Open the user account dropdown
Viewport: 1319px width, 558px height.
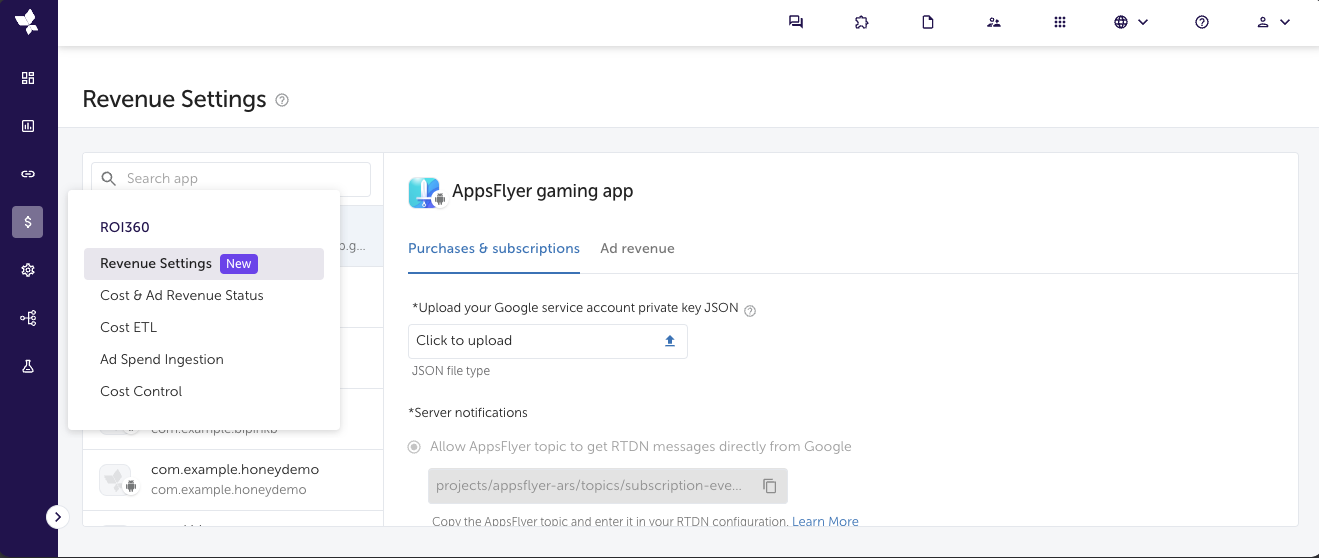coord(1273,22)
